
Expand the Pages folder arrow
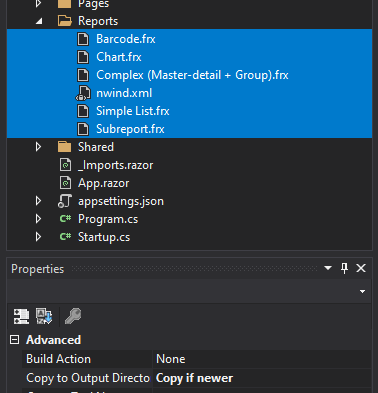tap(38, 3)
